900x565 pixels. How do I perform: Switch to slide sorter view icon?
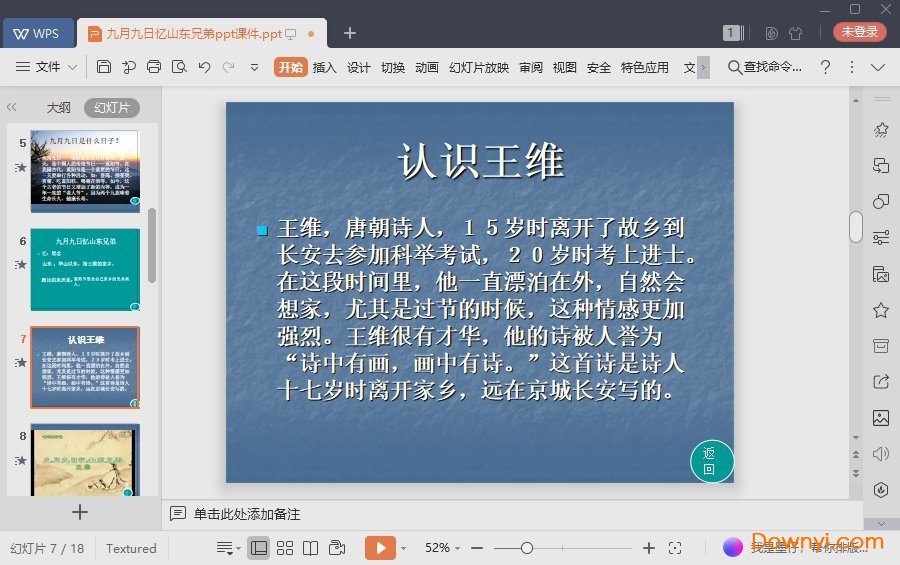coord(285,548)
